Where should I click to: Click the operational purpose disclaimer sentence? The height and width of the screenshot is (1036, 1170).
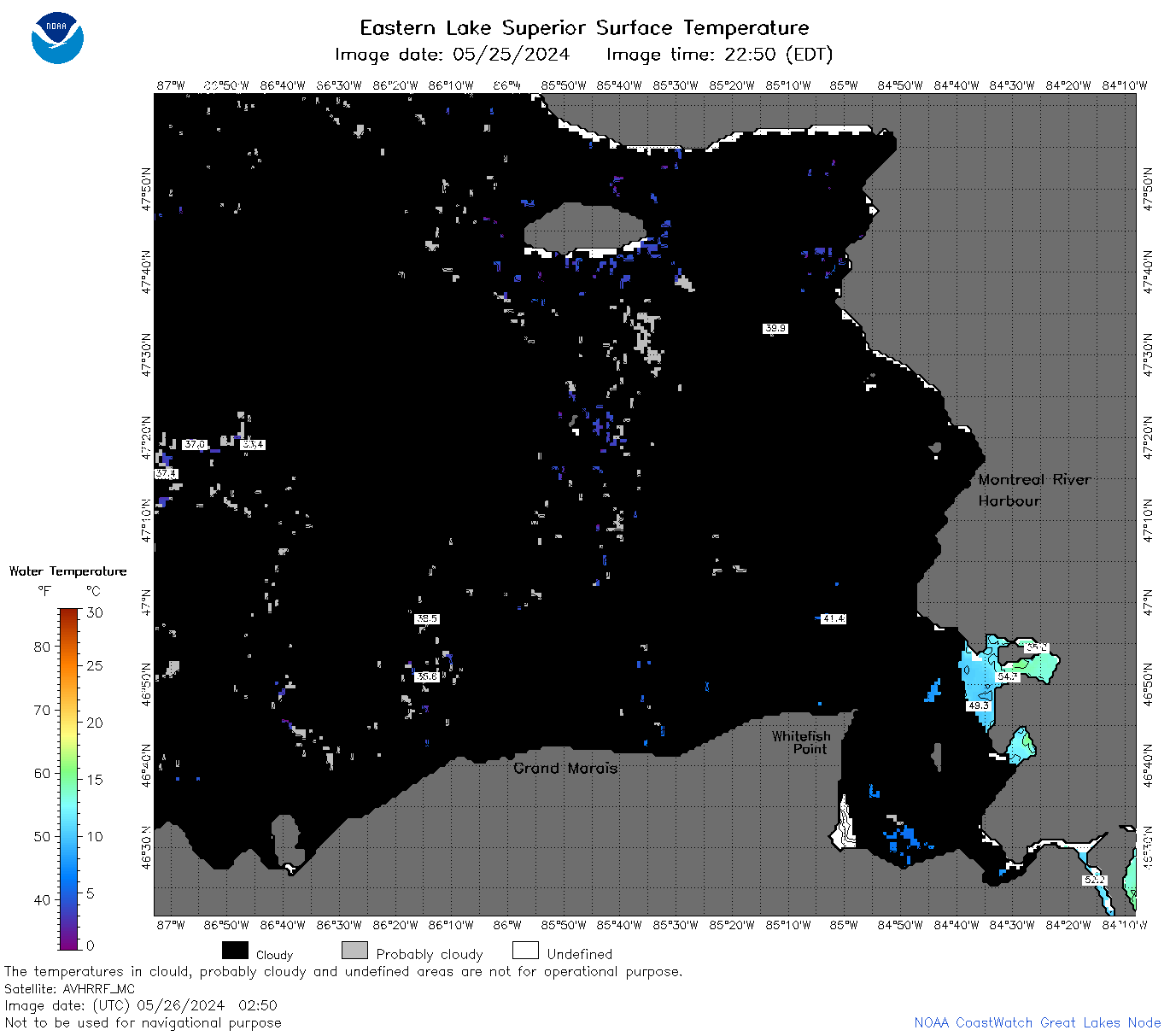[x=343, y=972]
